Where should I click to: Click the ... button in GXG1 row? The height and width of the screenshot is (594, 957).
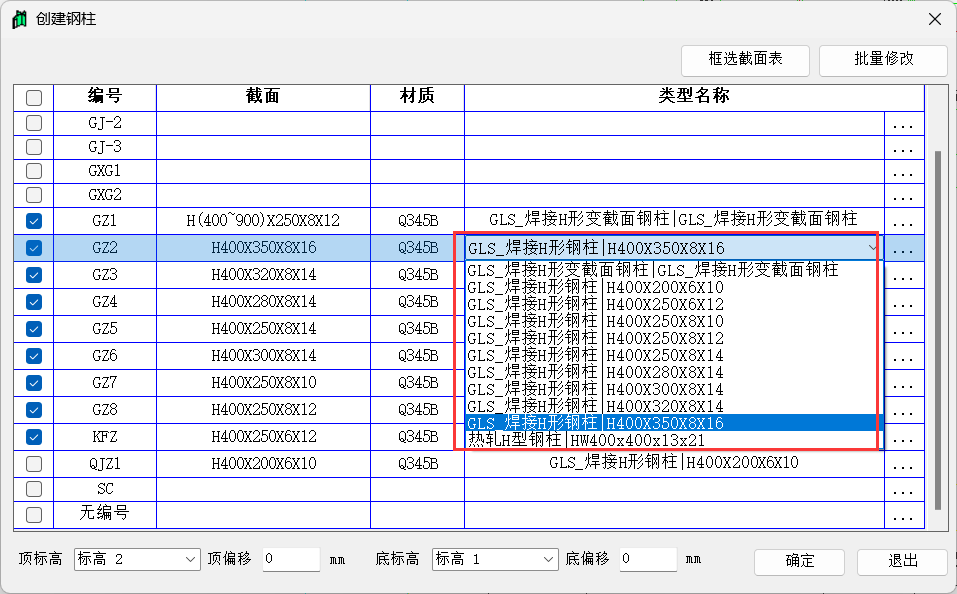(x=903, y=172)
